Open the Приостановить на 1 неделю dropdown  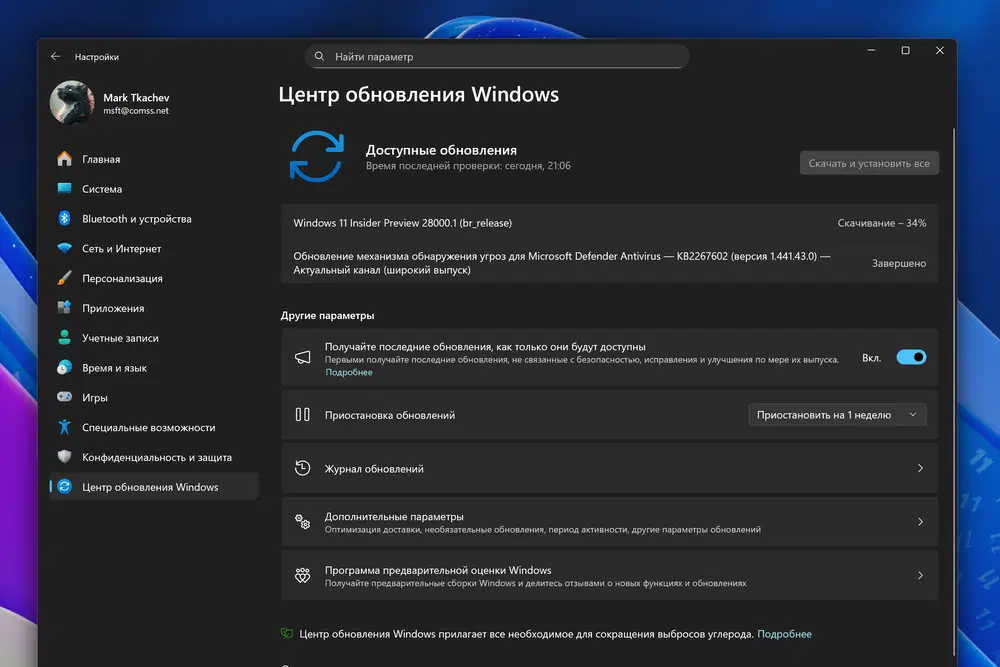point(838,414)
